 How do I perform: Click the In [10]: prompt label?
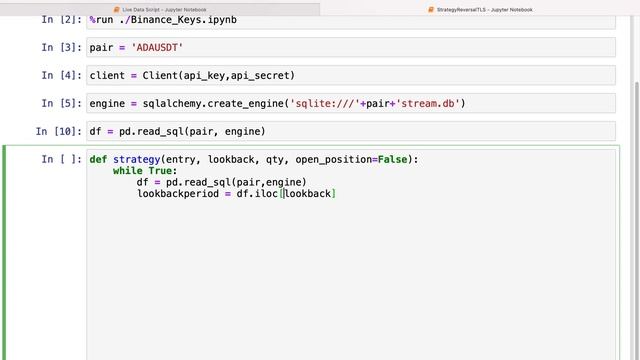[x=59, y=131]
